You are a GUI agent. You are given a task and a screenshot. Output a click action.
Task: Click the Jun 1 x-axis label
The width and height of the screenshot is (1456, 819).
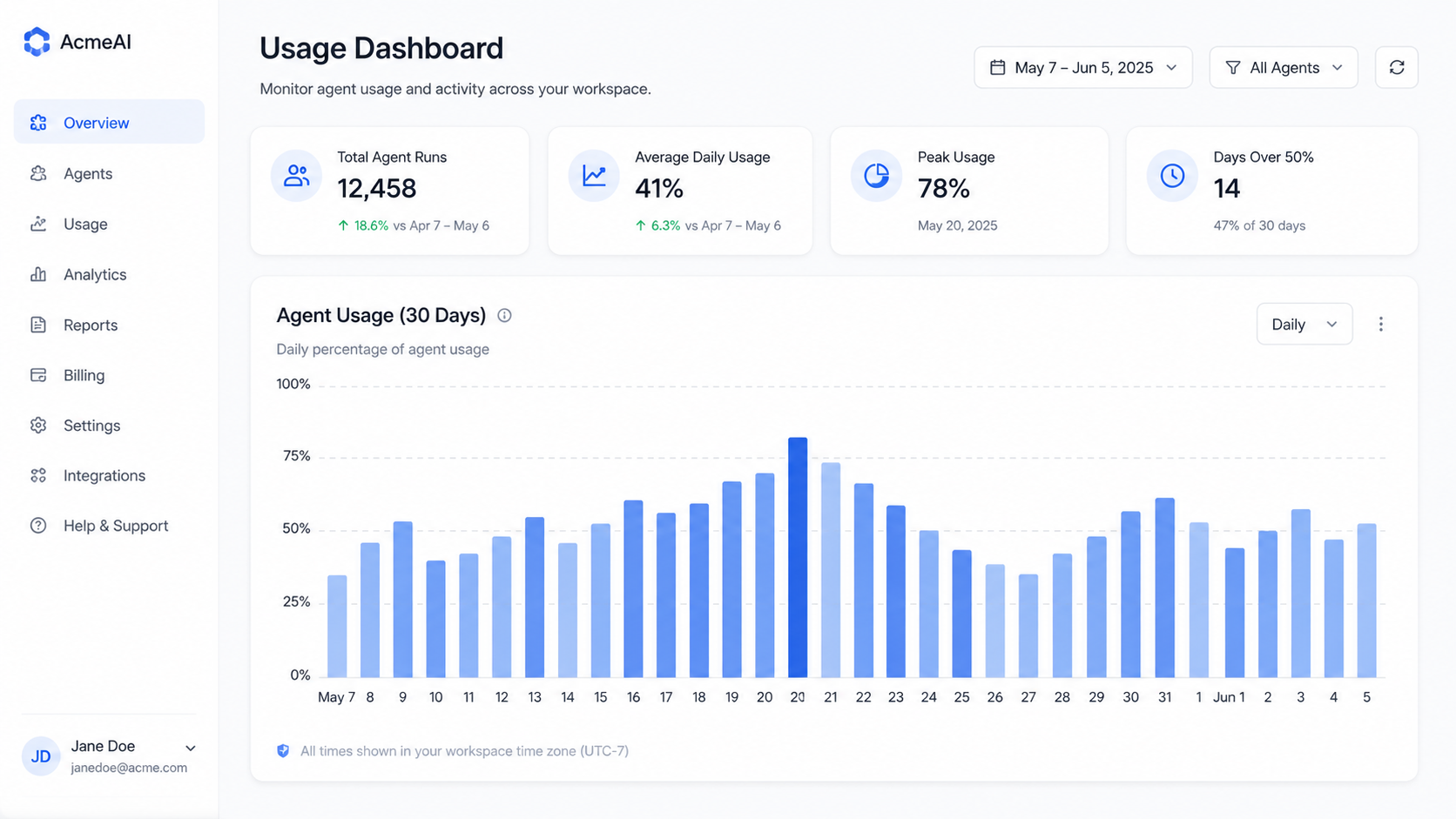pyautogui.click(x=1229, y=697)
